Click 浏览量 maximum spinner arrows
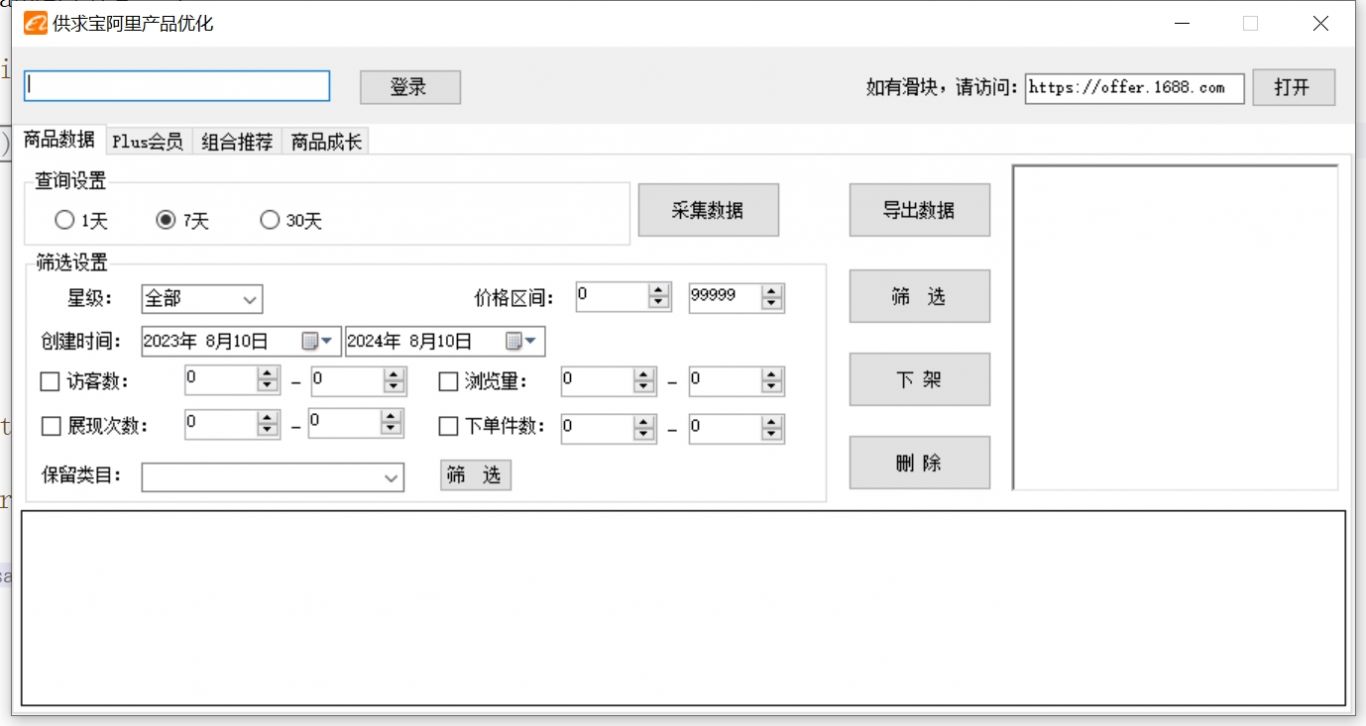 [x=771, y=381]
